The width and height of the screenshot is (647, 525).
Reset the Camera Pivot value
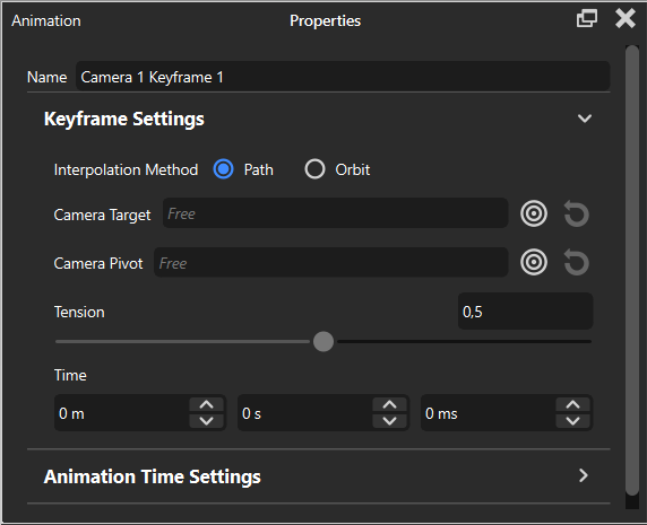tap(576, 262)
